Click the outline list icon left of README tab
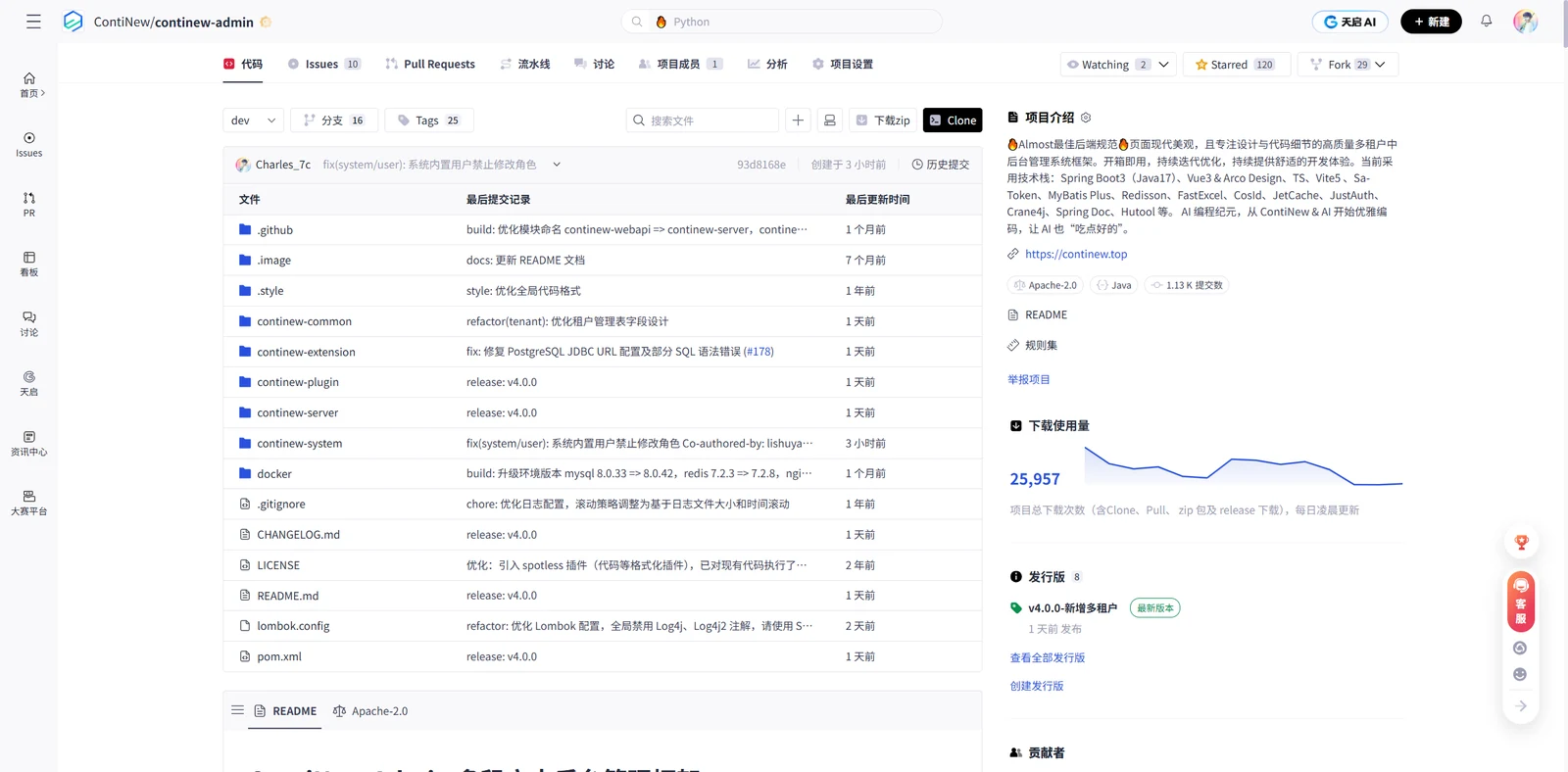 (x=237, y=710)
